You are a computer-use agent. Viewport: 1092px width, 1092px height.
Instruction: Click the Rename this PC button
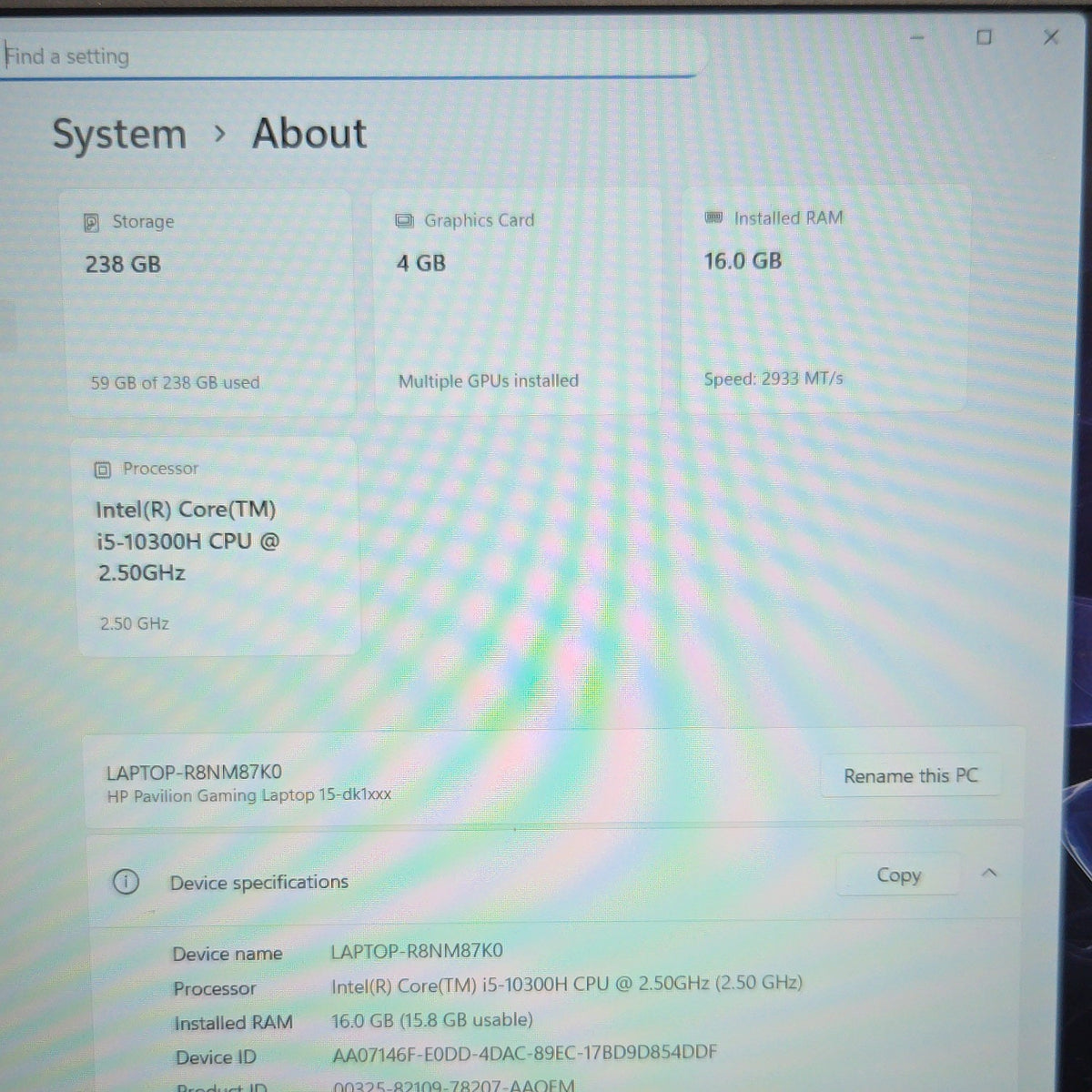911,776
